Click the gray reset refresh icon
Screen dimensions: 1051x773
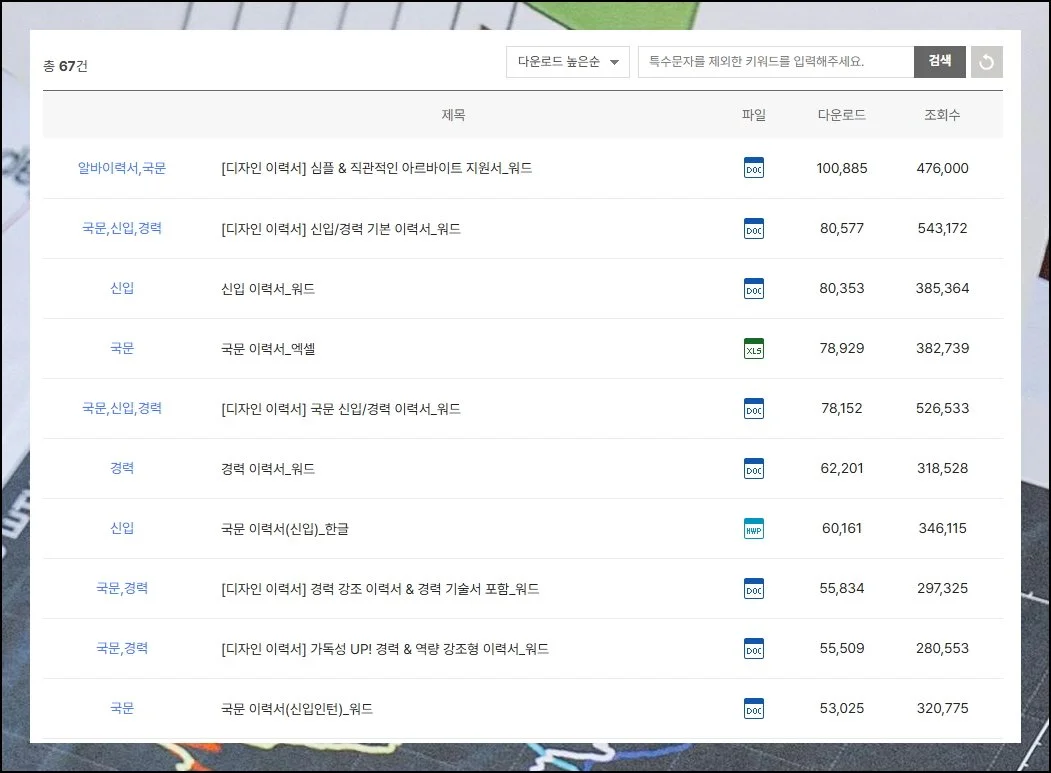coord(986,62)
